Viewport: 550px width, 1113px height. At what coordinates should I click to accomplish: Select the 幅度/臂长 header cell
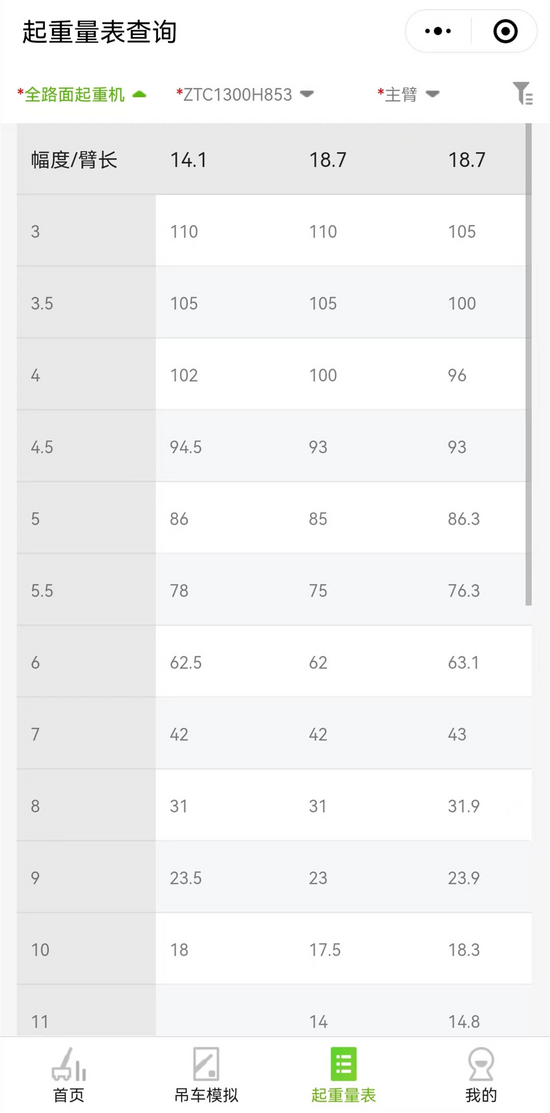point(74,160)
